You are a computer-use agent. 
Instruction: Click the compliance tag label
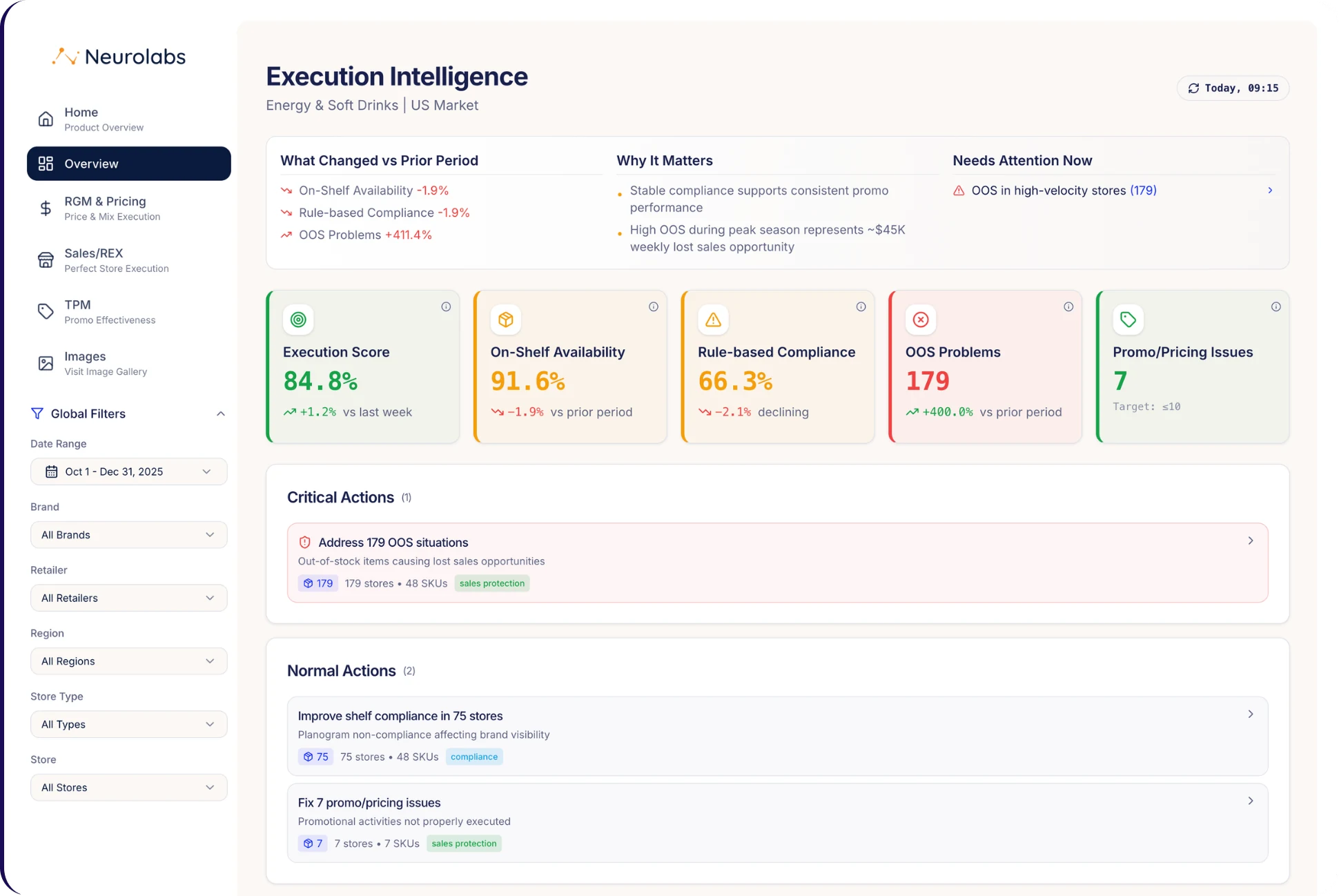tap(474, 757)
